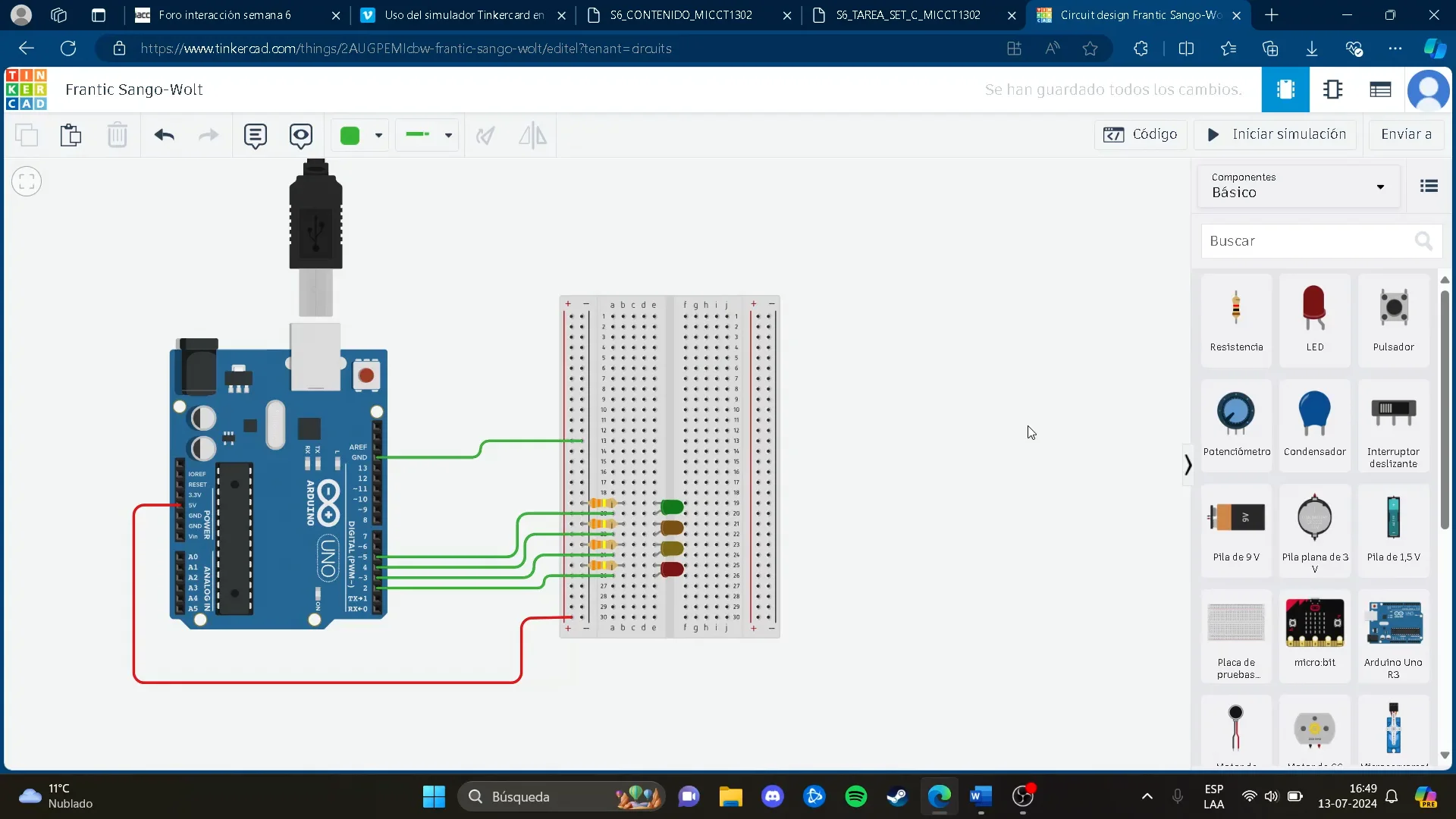The height and width of the screenshot is (819, 1456).
Task: Toggle the components list layout view
Action: (x=1429, y=185)
